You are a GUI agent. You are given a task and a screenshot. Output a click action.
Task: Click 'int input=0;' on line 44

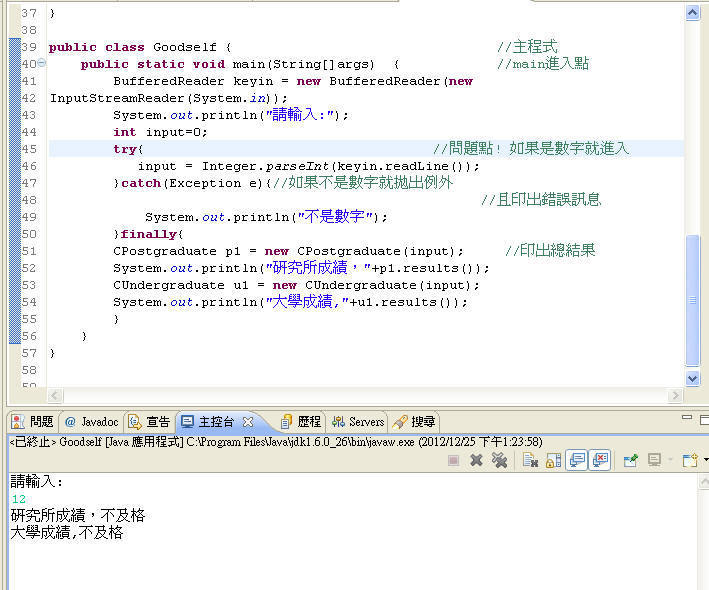[x=160, y=132]
